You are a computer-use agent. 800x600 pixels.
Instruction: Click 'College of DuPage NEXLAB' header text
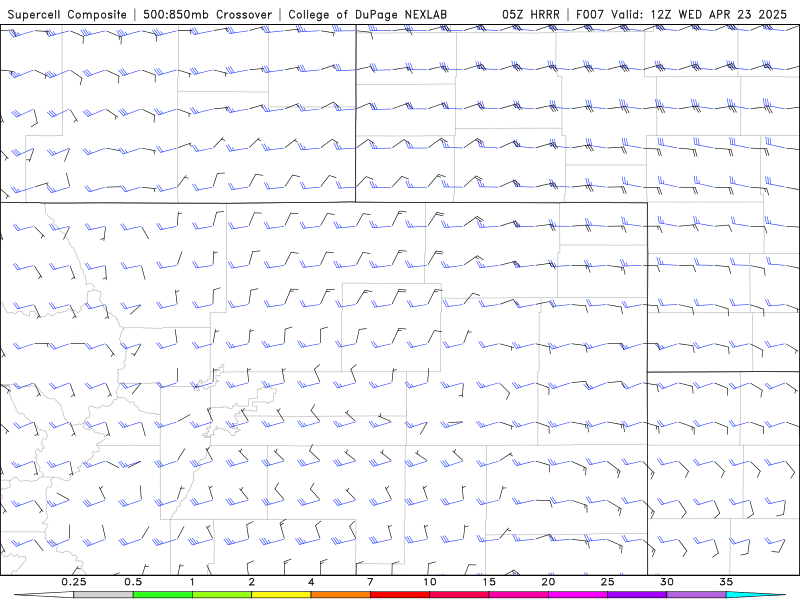pyautogui.click(x=367, y=14)
